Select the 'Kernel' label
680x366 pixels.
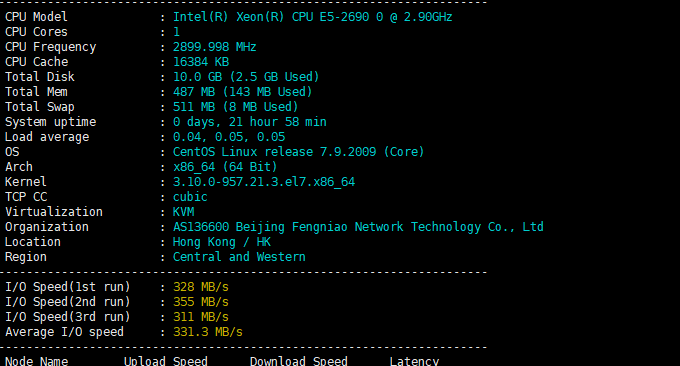pyautogui.click(x=26, y=182)
